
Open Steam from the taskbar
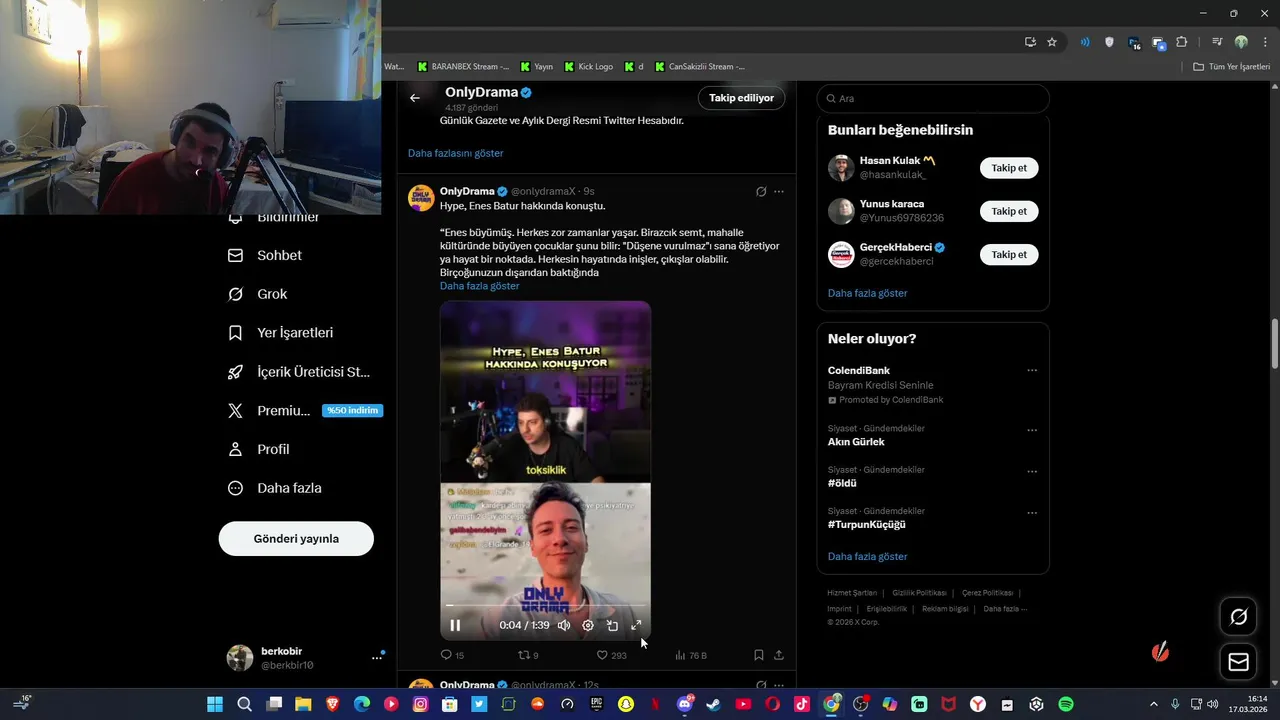tap(713, 704)
